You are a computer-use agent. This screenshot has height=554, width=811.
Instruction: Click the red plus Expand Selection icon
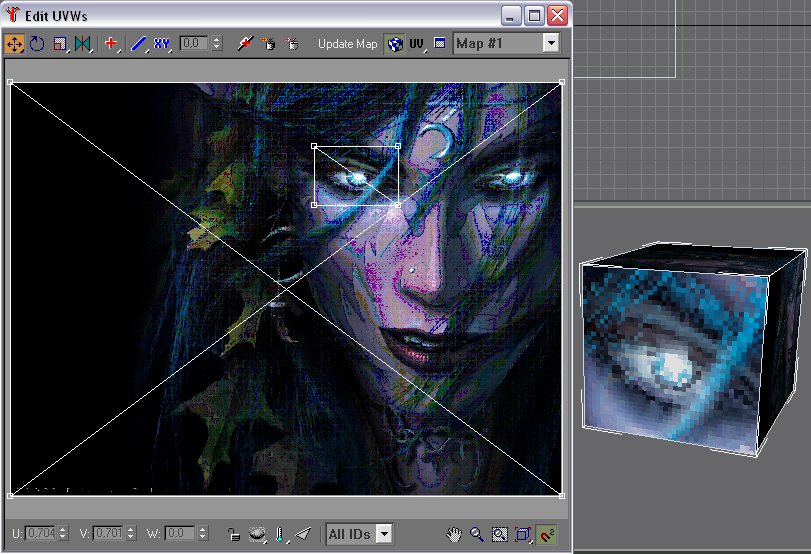point(111,44)
